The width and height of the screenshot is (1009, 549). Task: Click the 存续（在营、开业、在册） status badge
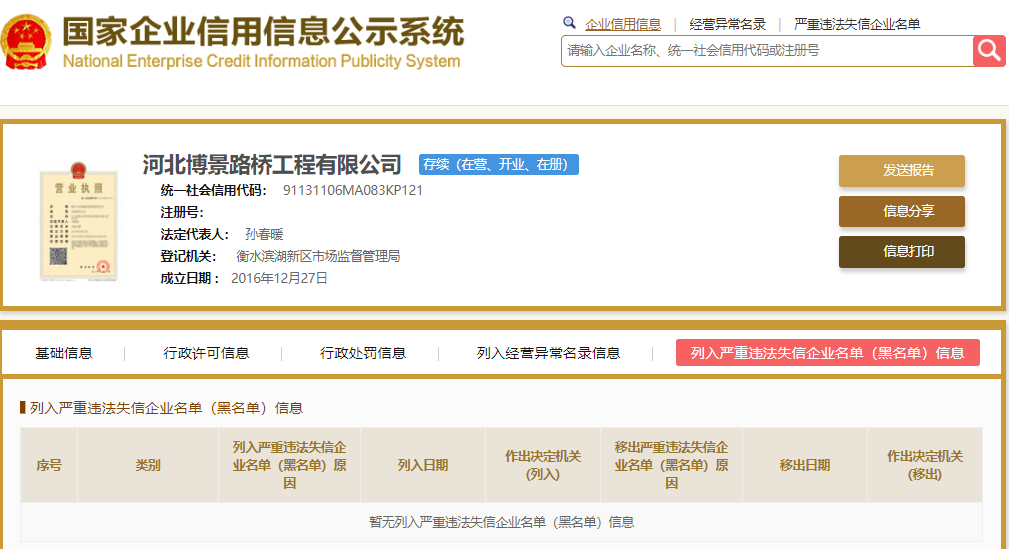pos(499,164)
